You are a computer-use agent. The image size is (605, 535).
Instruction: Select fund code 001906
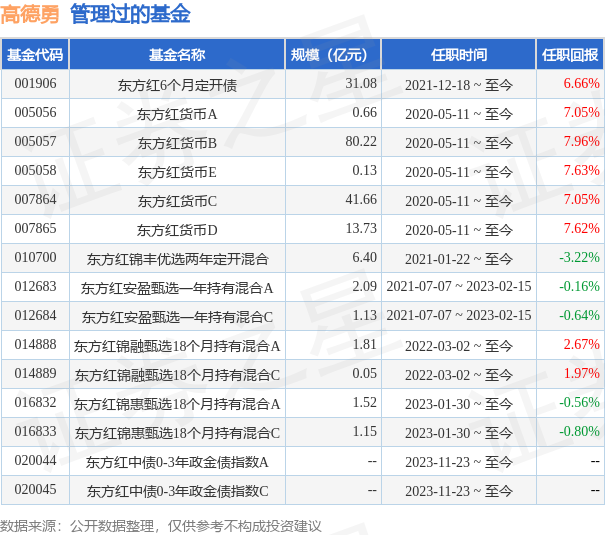pos(35,84)
